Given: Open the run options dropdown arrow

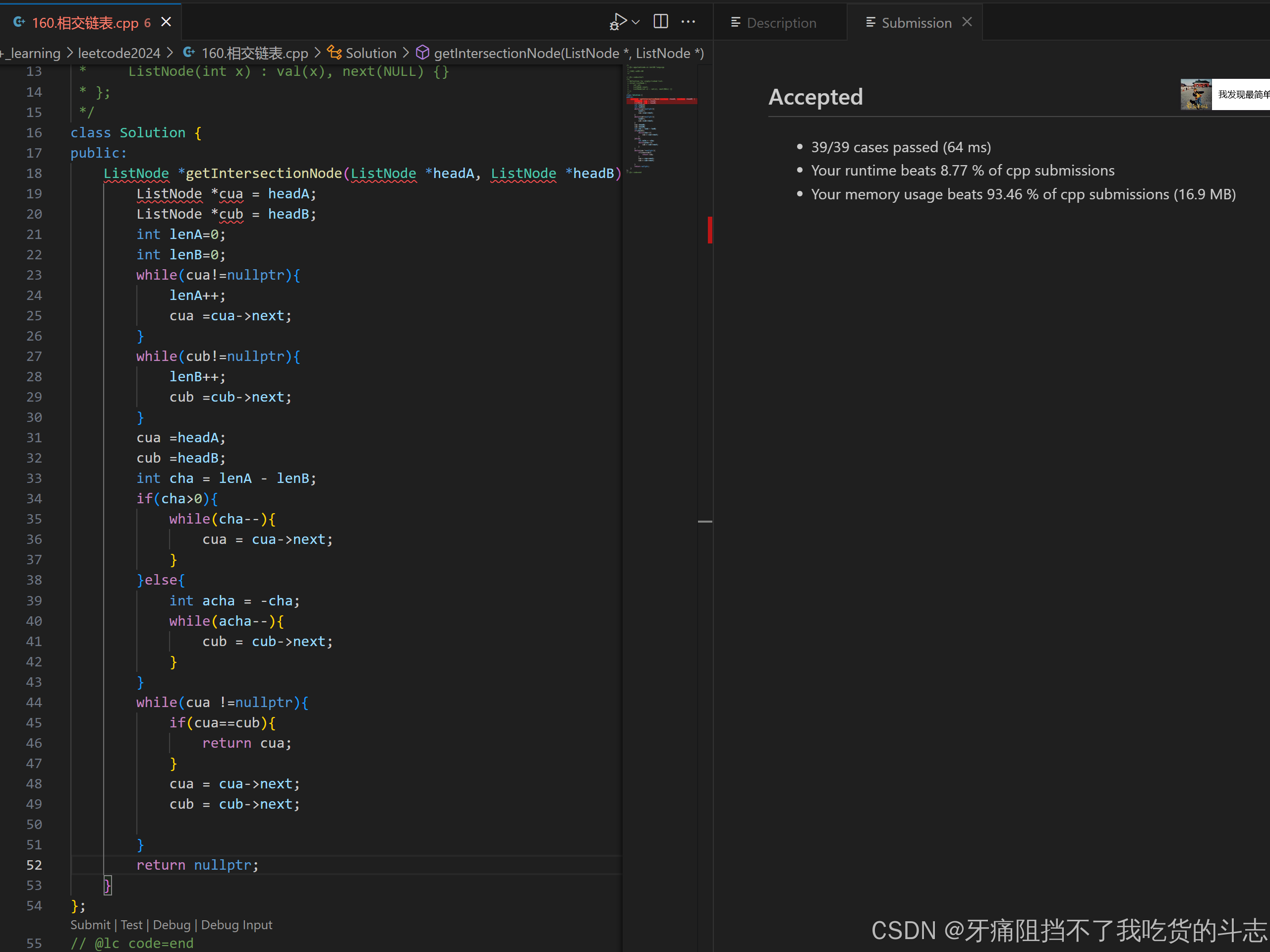Looking at the screenshot, I should [635, 22].
